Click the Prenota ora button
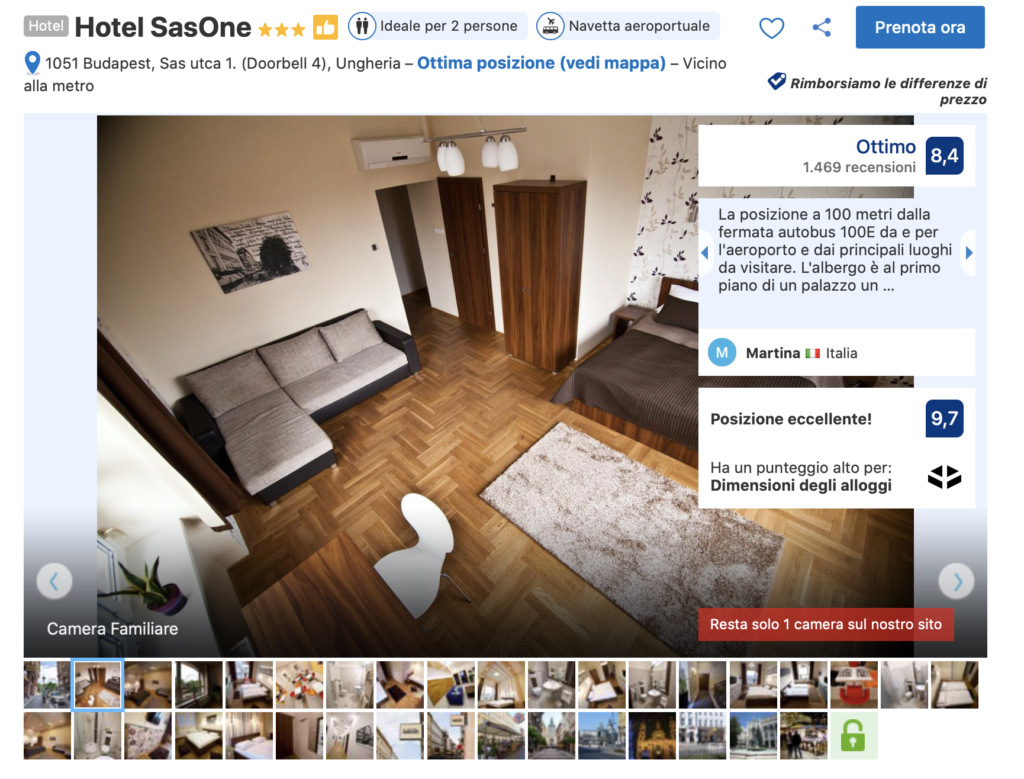1024x779 pixels. click(x=920, y=27)
